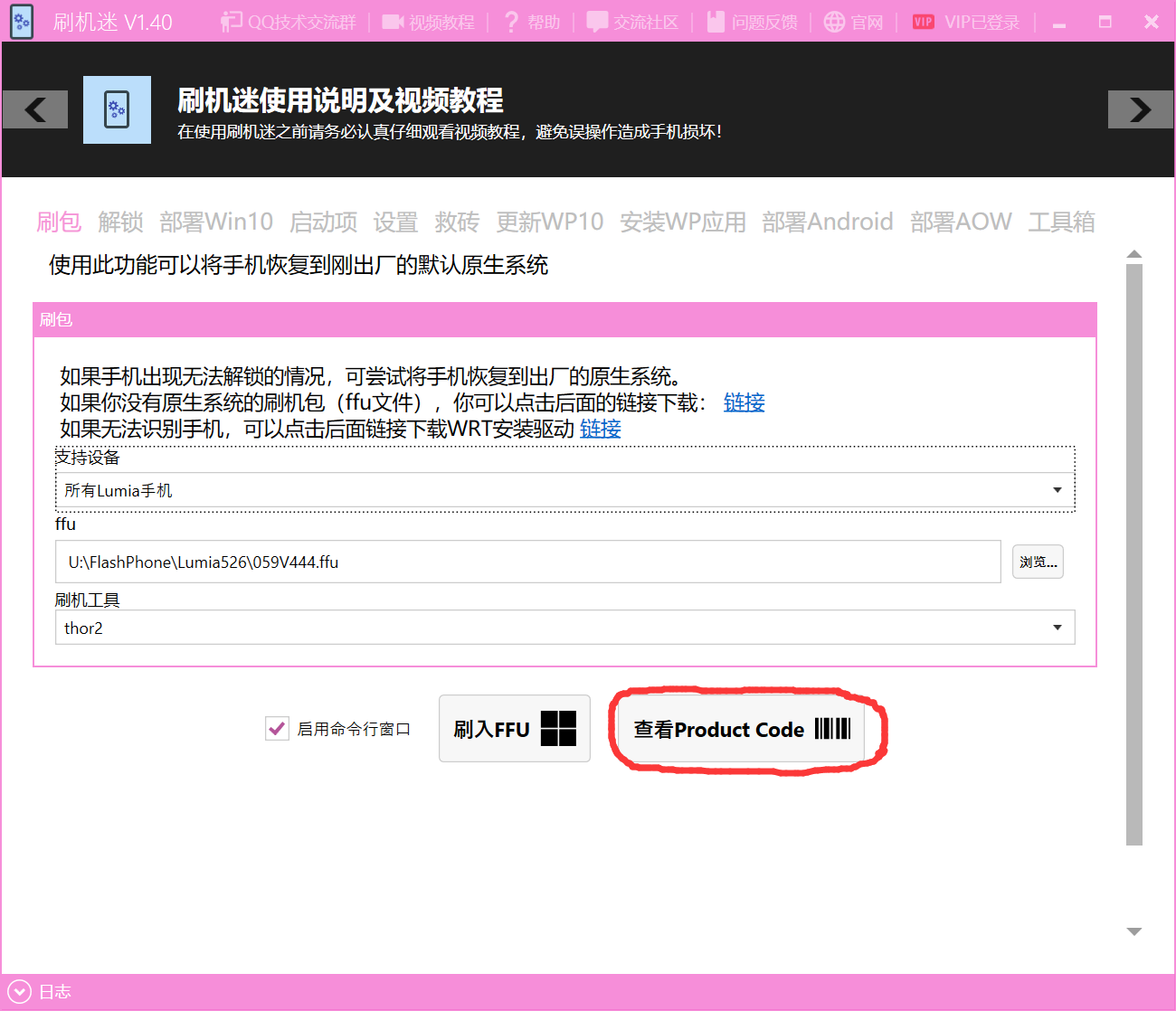Toggle 启用命令行窗口 checkbox

277,728
